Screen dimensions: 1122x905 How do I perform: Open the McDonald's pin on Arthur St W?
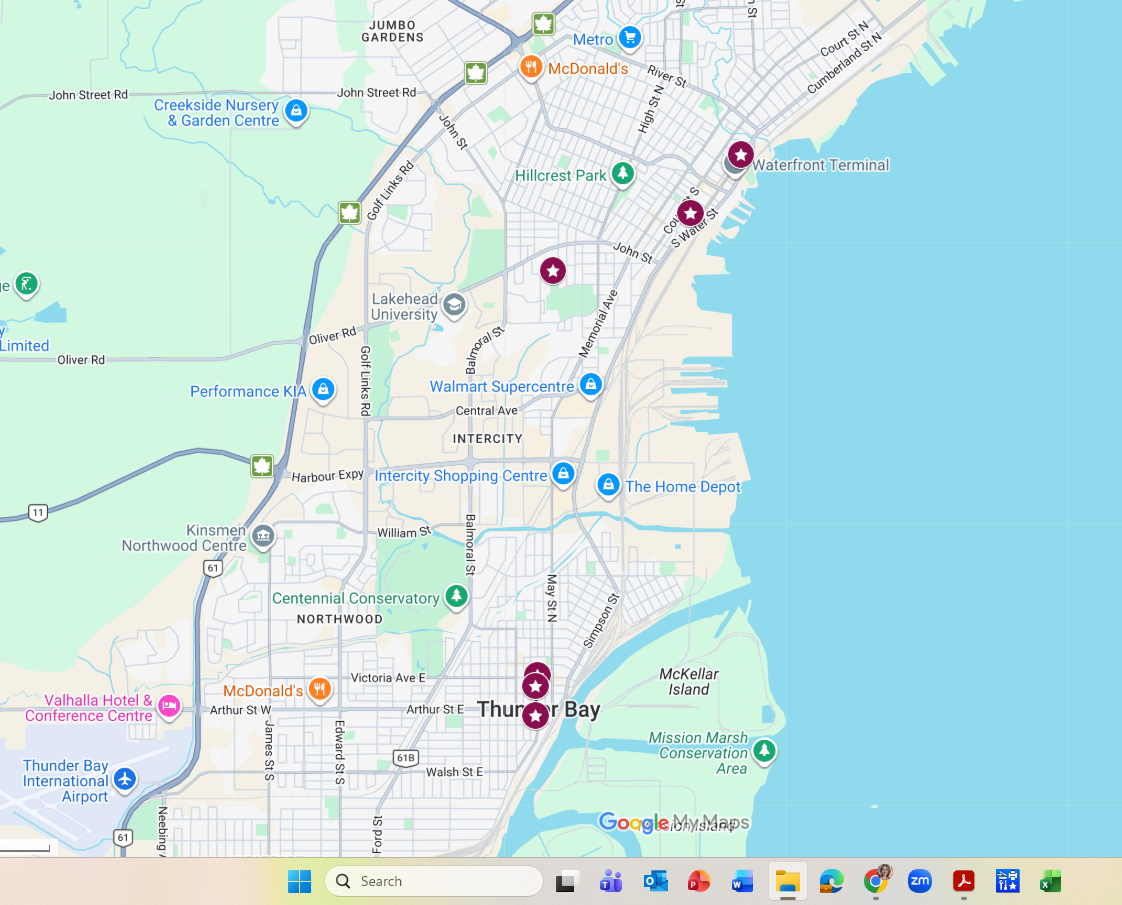click(319, 690)
